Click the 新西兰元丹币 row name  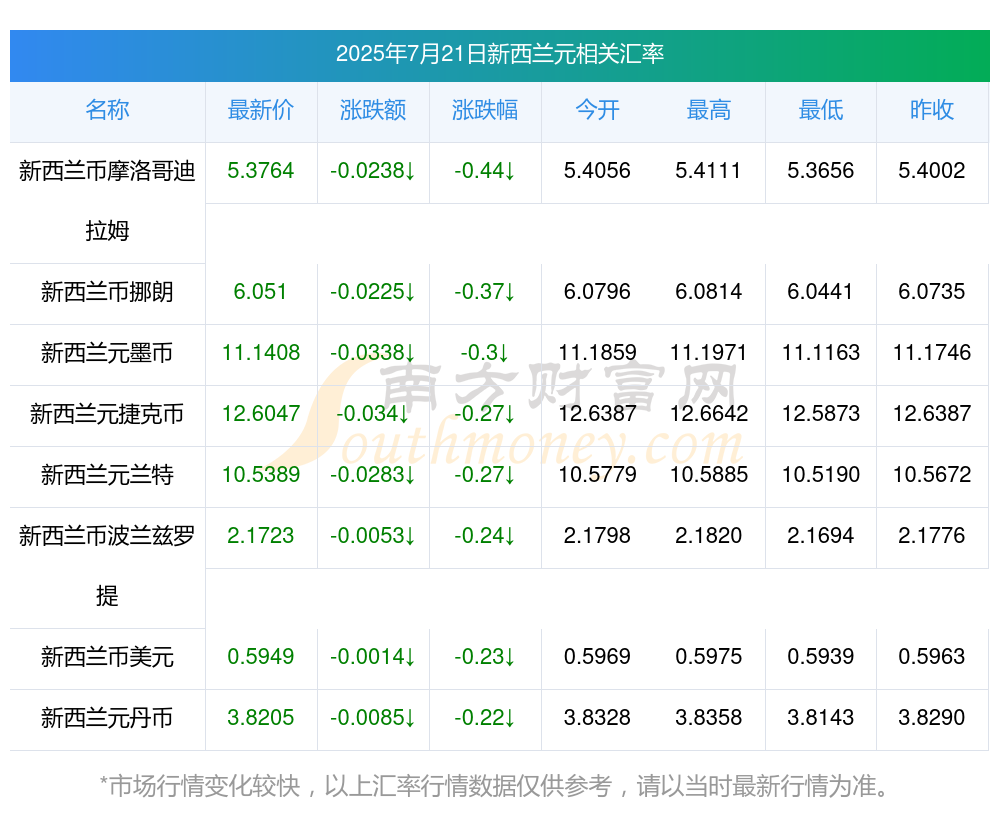point(107,718)
